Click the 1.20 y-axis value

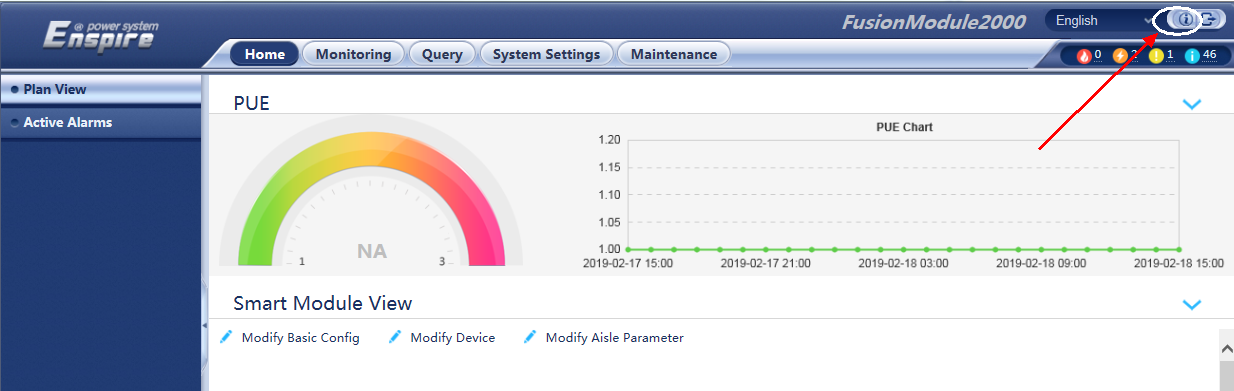click(x=608, y=140)
